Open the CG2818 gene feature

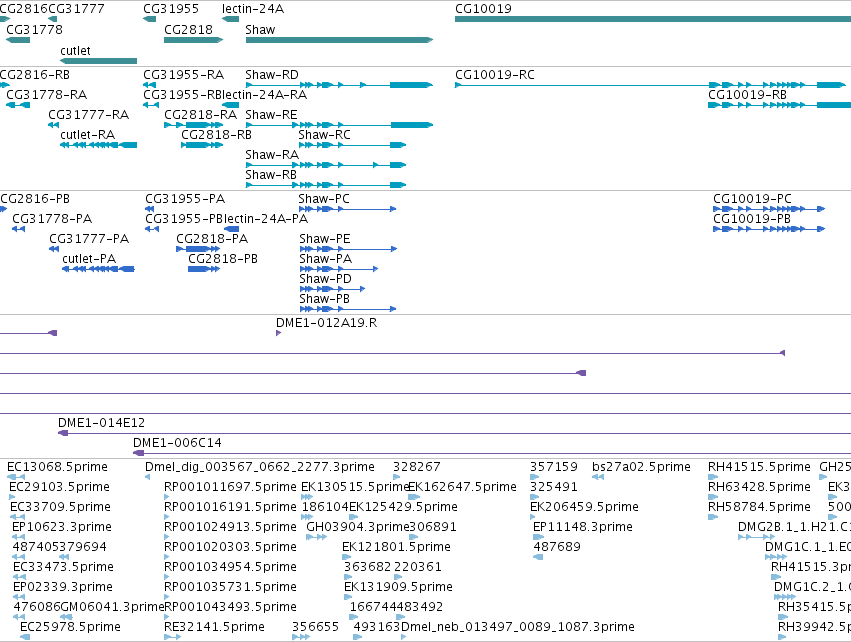click(x=193, y=40)
